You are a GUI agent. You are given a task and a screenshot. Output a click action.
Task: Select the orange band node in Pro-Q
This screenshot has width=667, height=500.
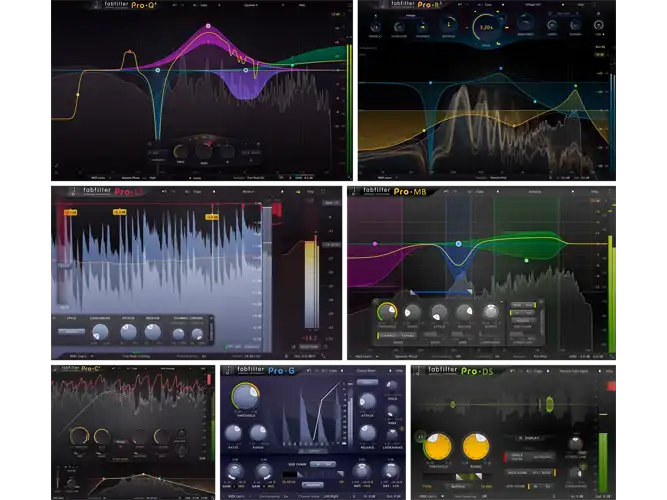tap(129, 52)
